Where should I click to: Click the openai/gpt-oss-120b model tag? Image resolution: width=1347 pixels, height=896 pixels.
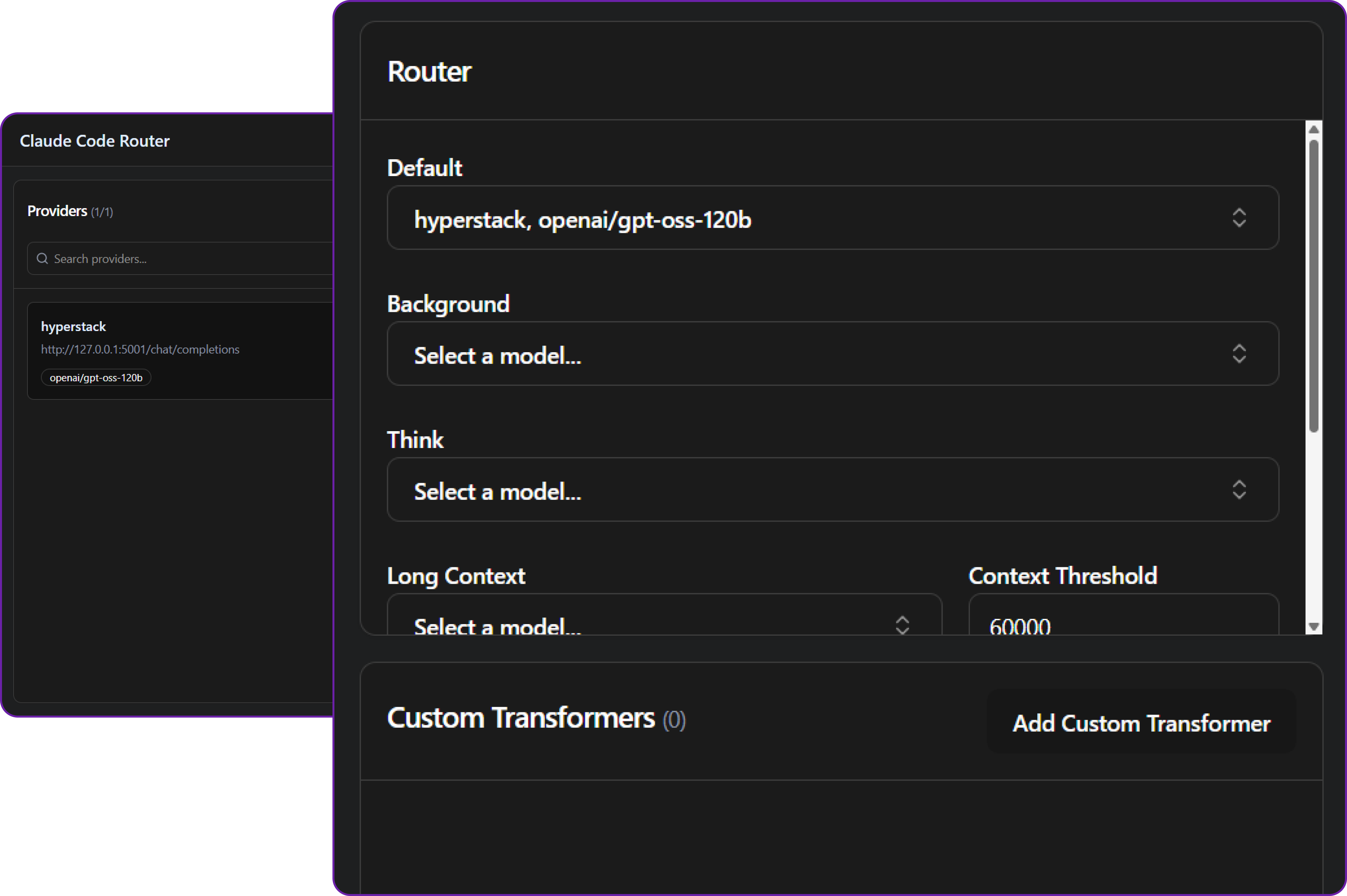click(96, 378)
